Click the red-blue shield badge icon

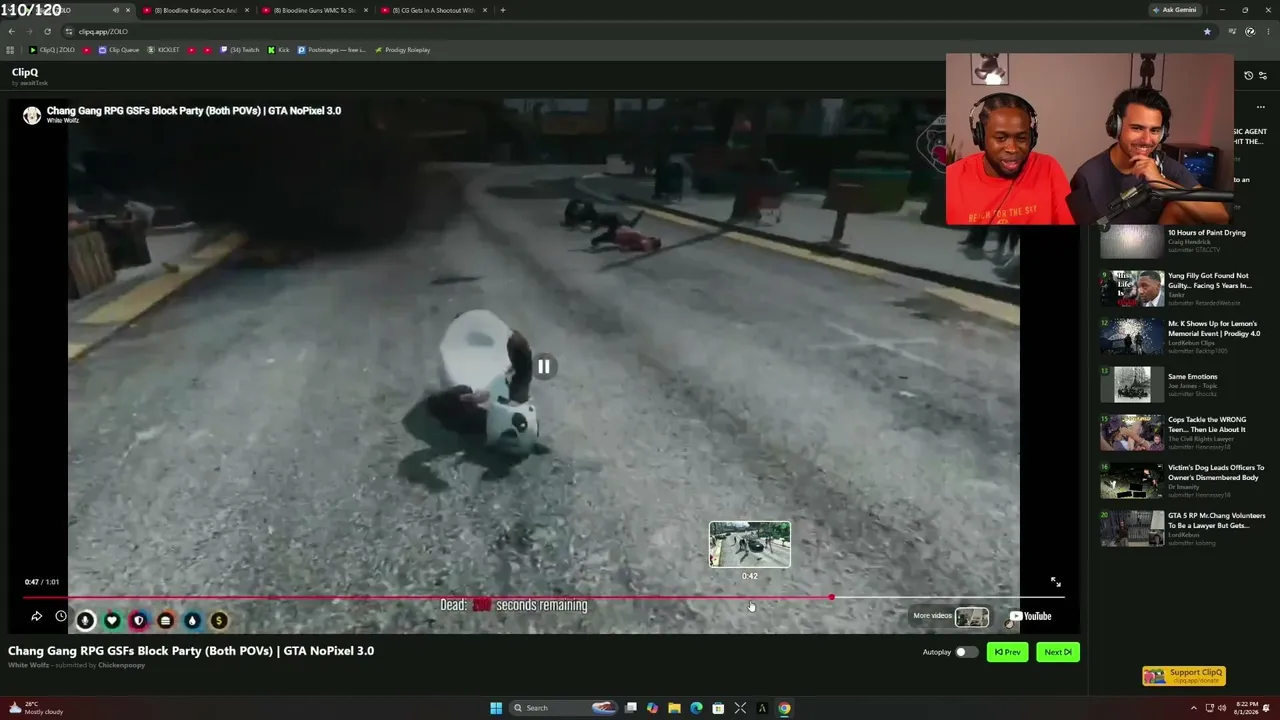point(139,621)
